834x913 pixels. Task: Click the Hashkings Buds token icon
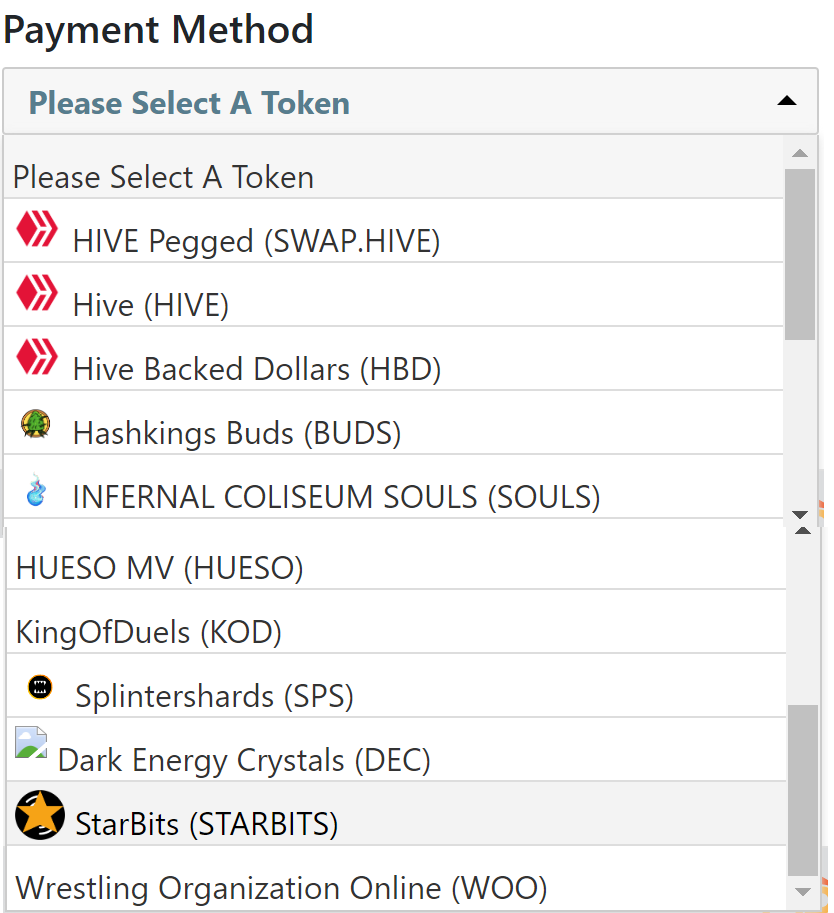point(37,424)
